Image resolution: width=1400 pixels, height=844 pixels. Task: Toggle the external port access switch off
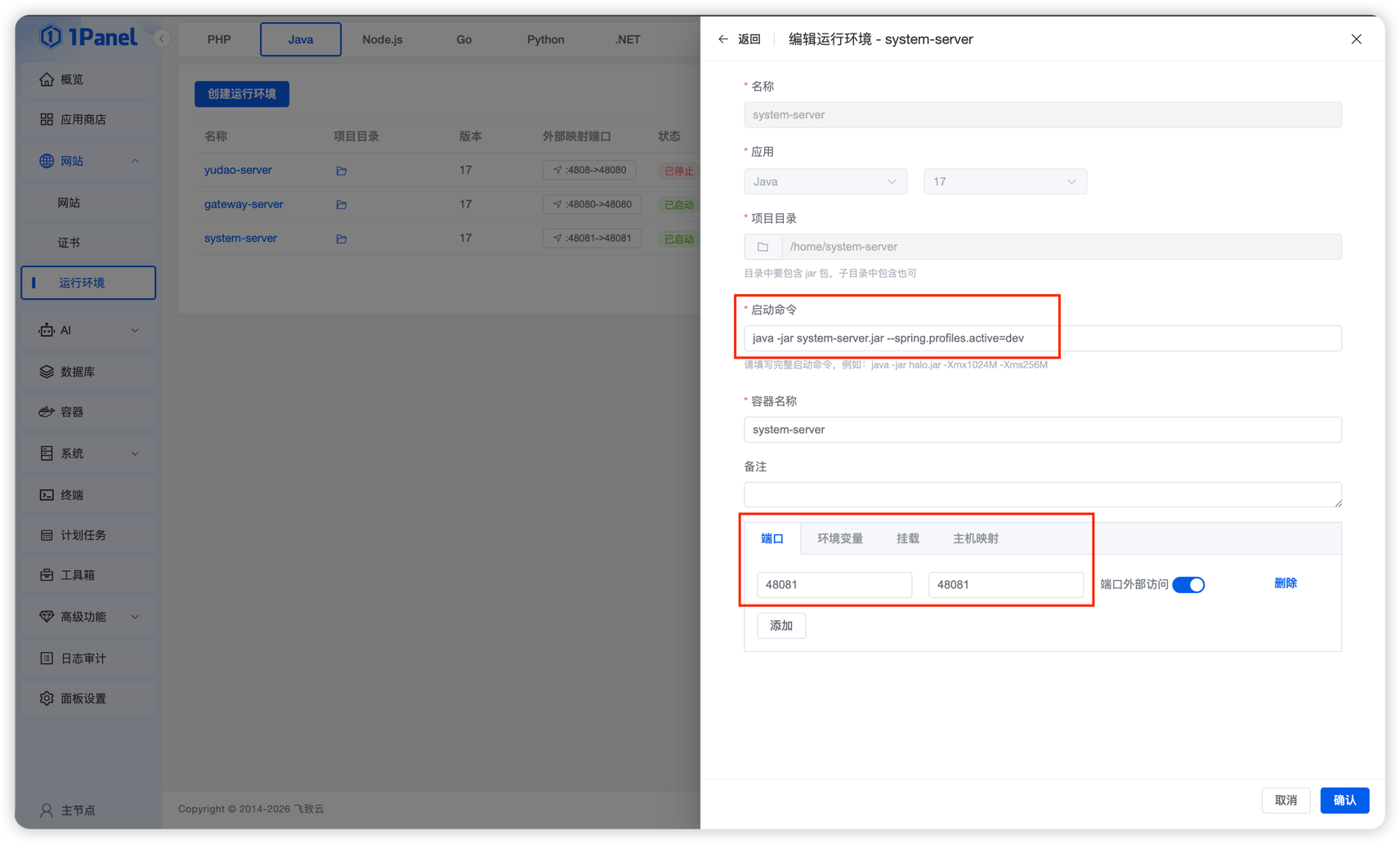coord(1188,584)
